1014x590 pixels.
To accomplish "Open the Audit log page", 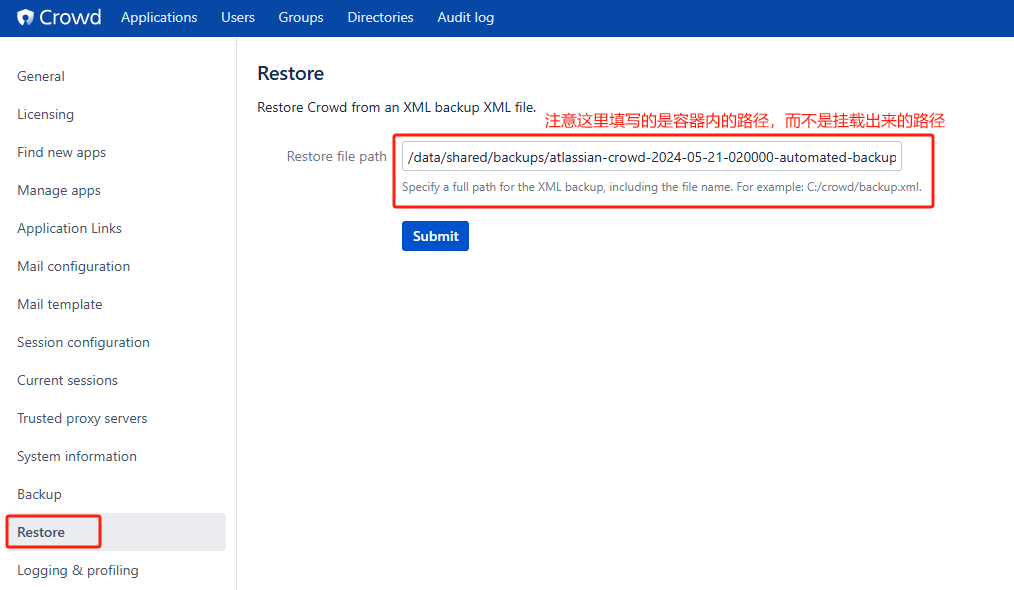I will 466,17.
